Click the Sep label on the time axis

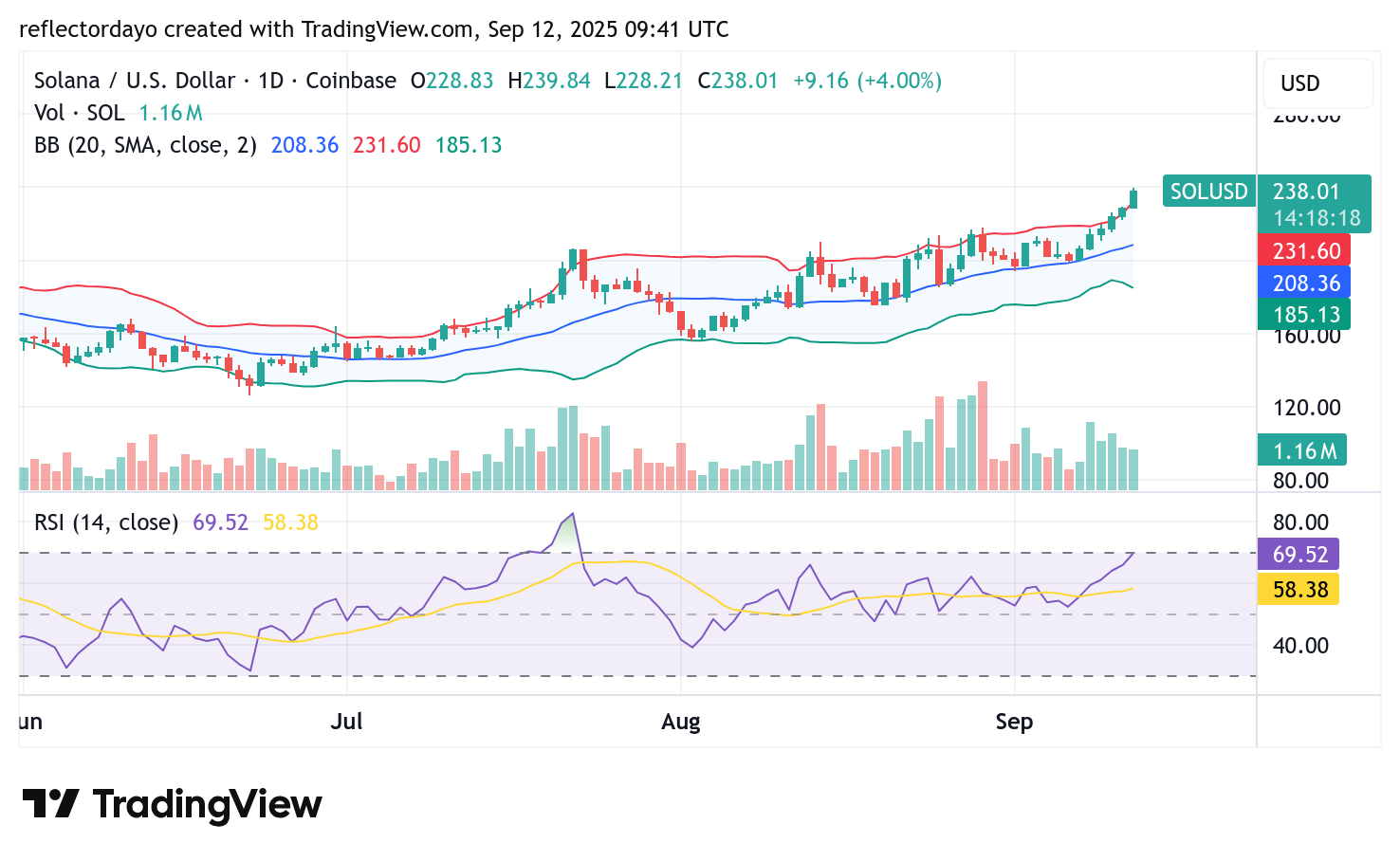pyautogui.click(x=1014, y=722)
